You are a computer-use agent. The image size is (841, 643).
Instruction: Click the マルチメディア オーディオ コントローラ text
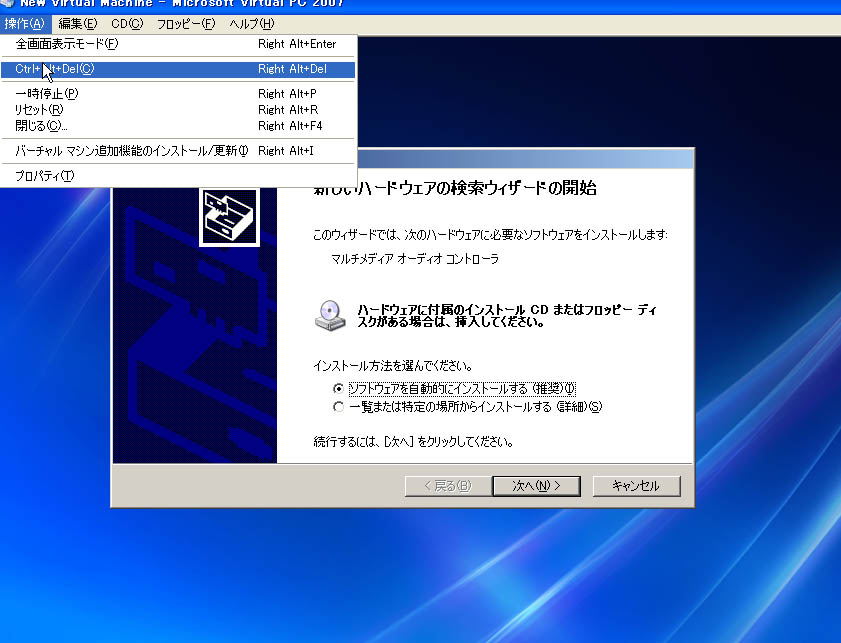[415, 259]
